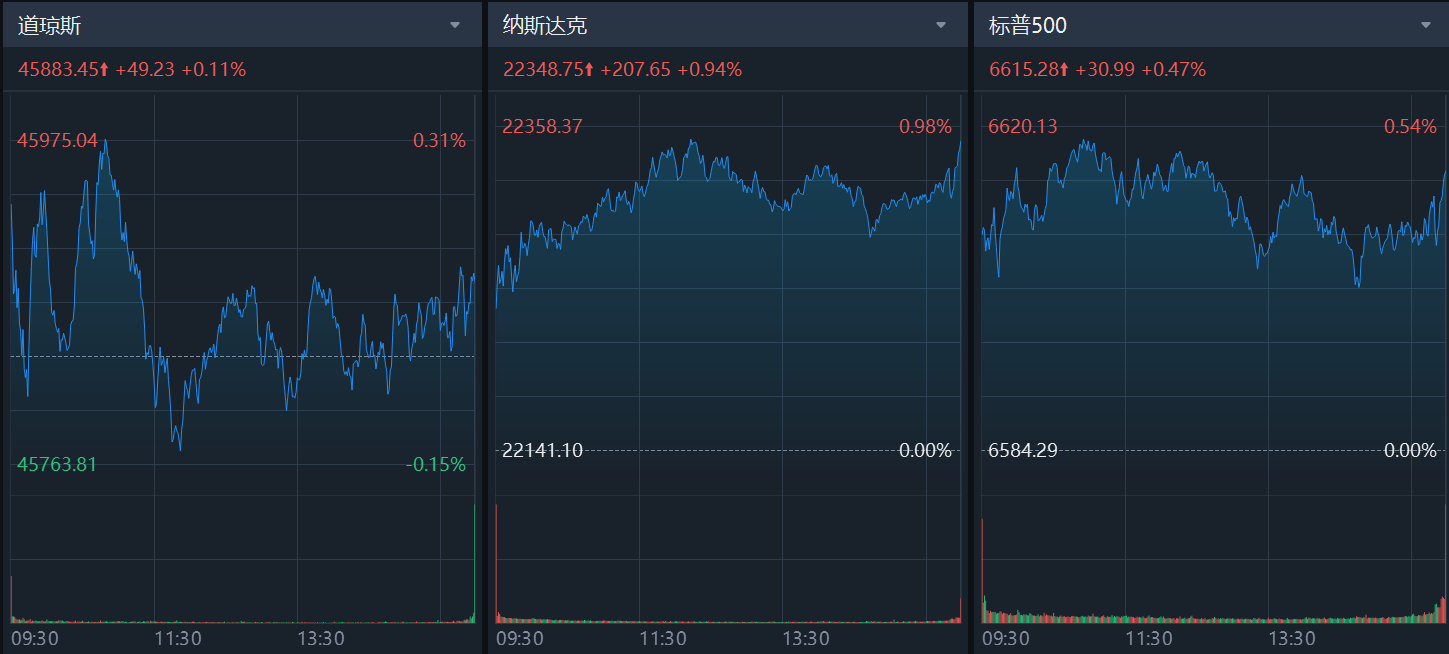Click the 标普500 chart 11:30 time label
The width and height of the screenshot is (1449, 654).
1148,638
